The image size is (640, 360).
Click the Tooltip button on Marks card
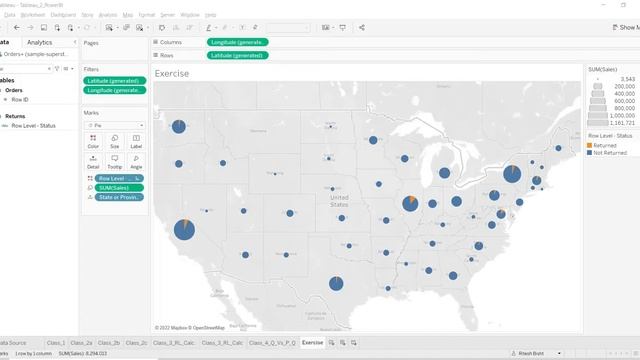pos(115,162)
